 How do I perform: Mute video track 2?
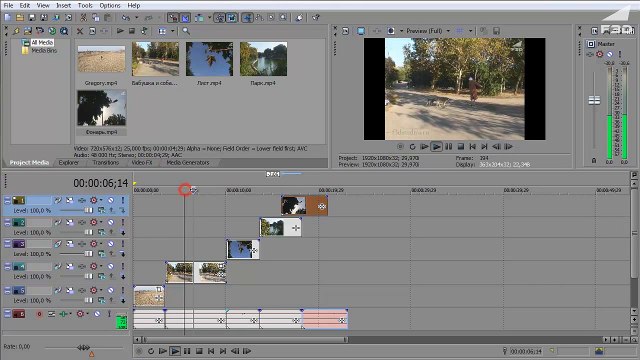111,222
